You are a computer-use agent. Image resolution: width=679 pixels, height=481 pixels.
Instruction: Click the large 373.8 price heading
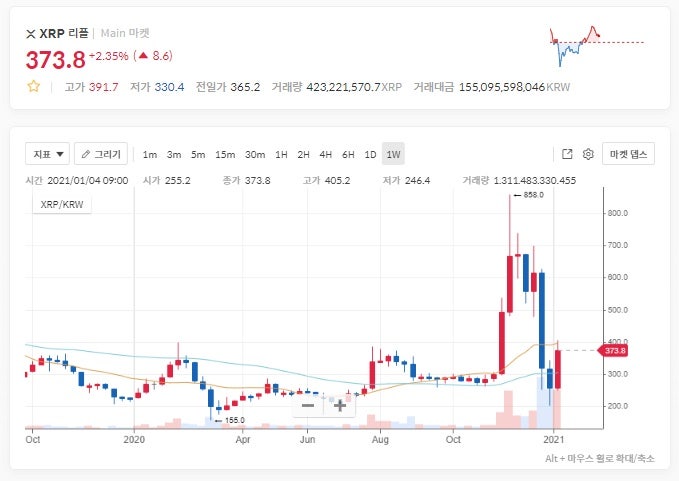click(55, 60)
